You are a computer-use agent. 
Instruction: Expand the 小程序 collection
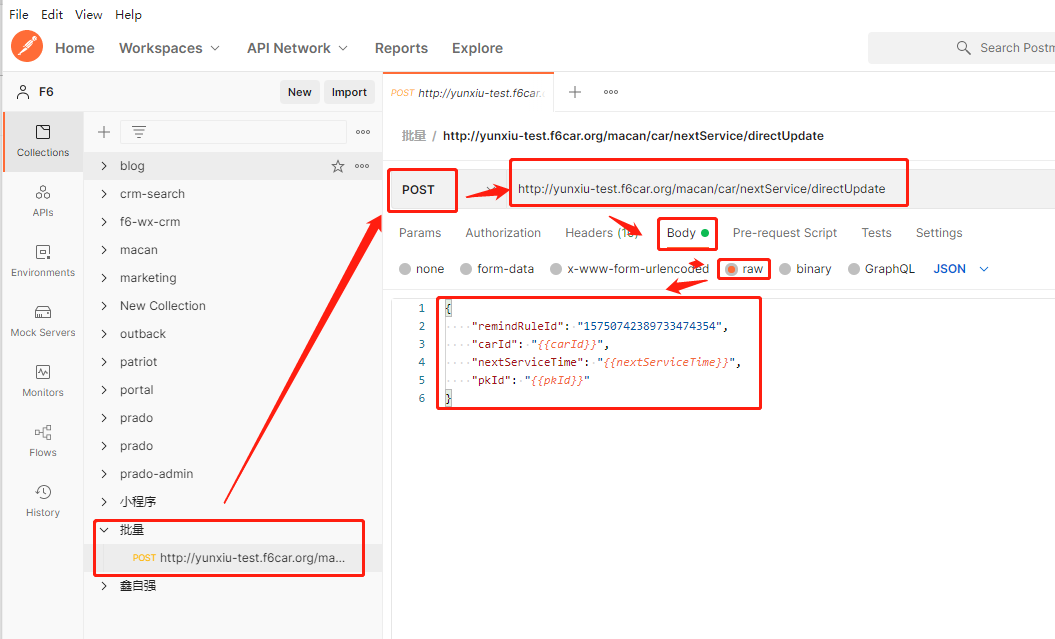(104, 502)
